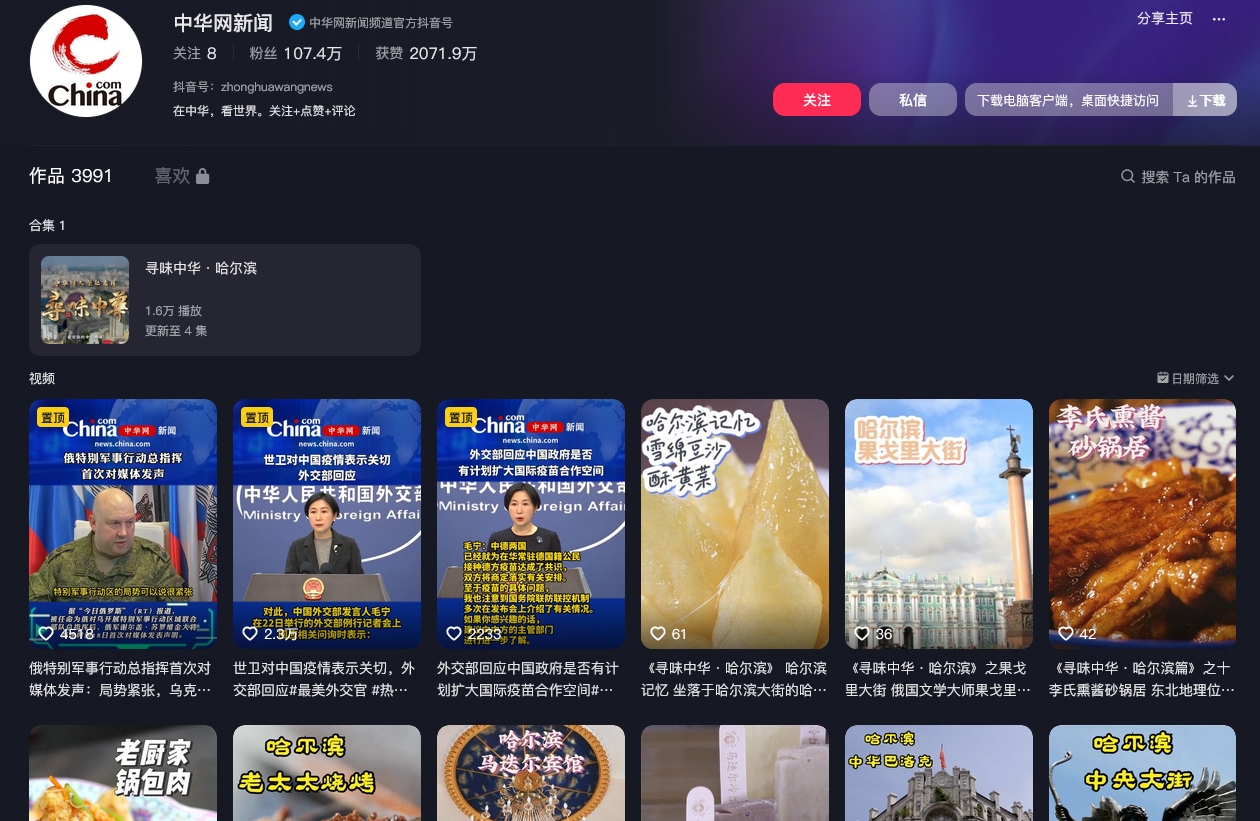1260x821 pixels.
Task: Open video 哈尔滨老太太烧烤
Action: click(327, 773)
